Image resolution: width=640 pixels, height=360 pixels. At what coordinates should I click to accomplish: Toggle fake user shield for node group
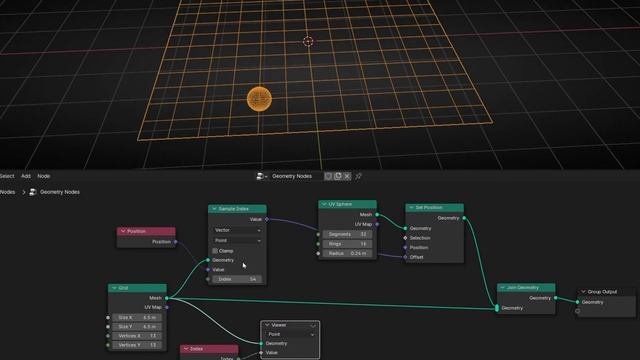[328, 176]
